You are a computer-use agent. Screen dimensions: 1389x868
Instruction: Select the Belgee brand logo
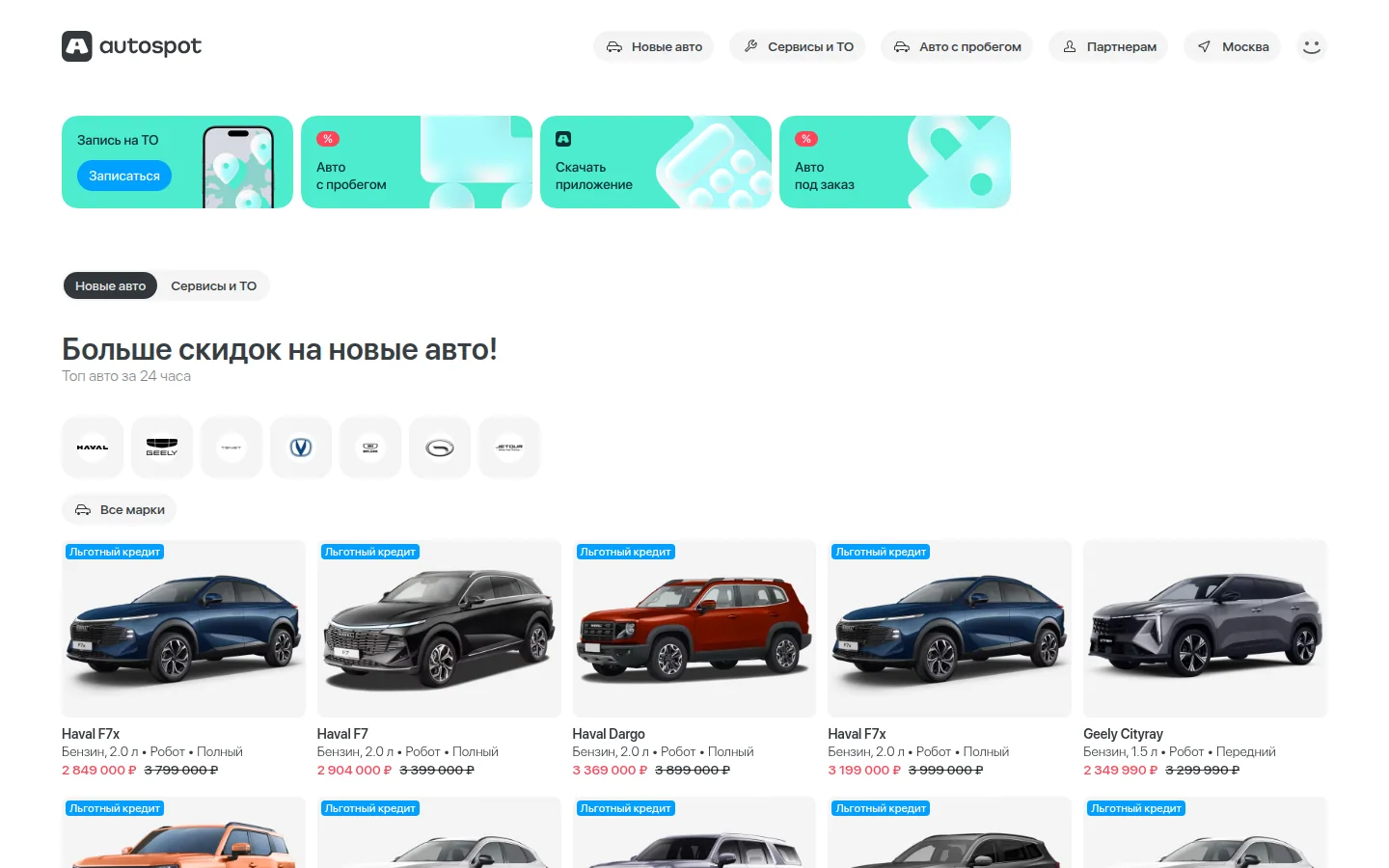(x=370, y=448)
